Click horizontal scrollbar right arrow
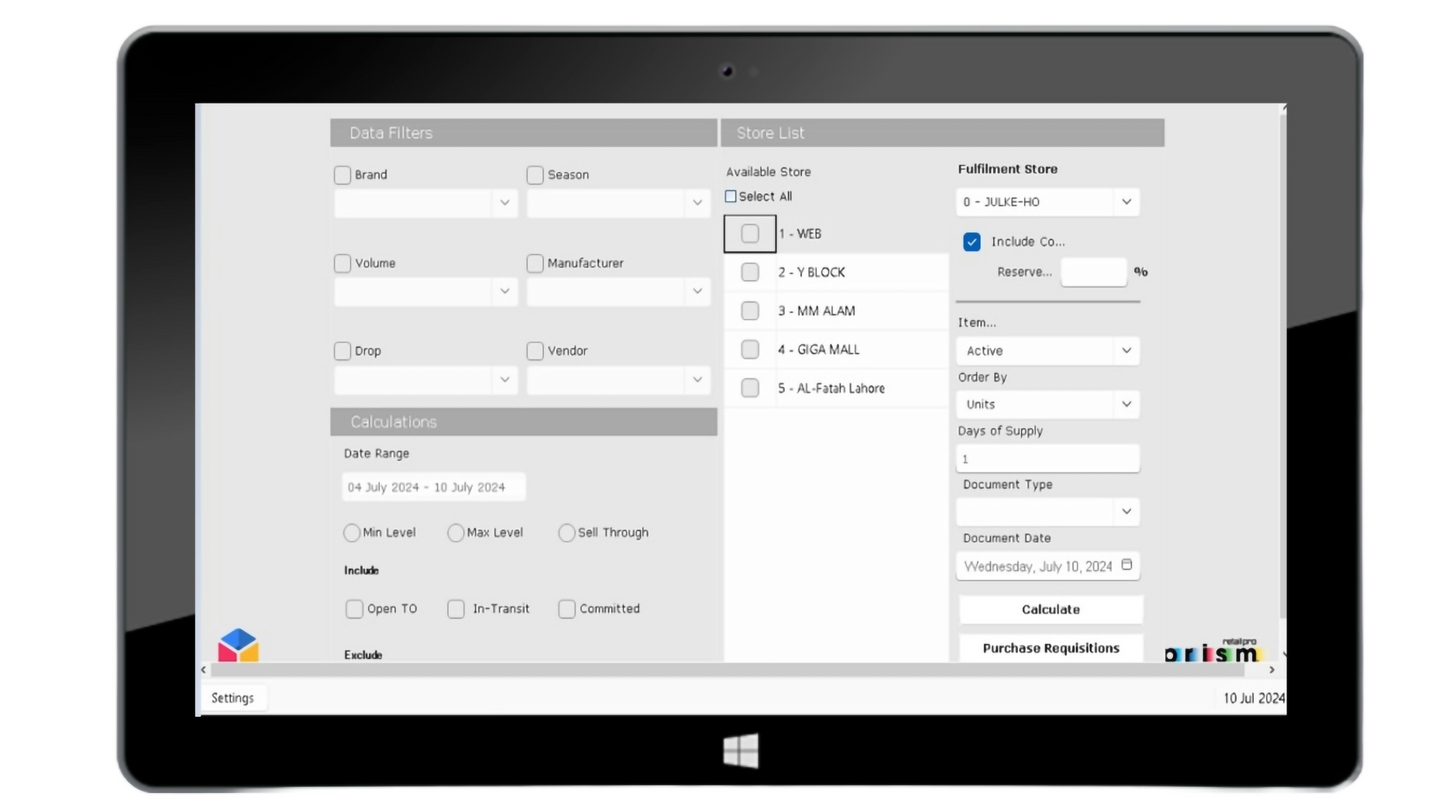 click(x=1271, y=670)
